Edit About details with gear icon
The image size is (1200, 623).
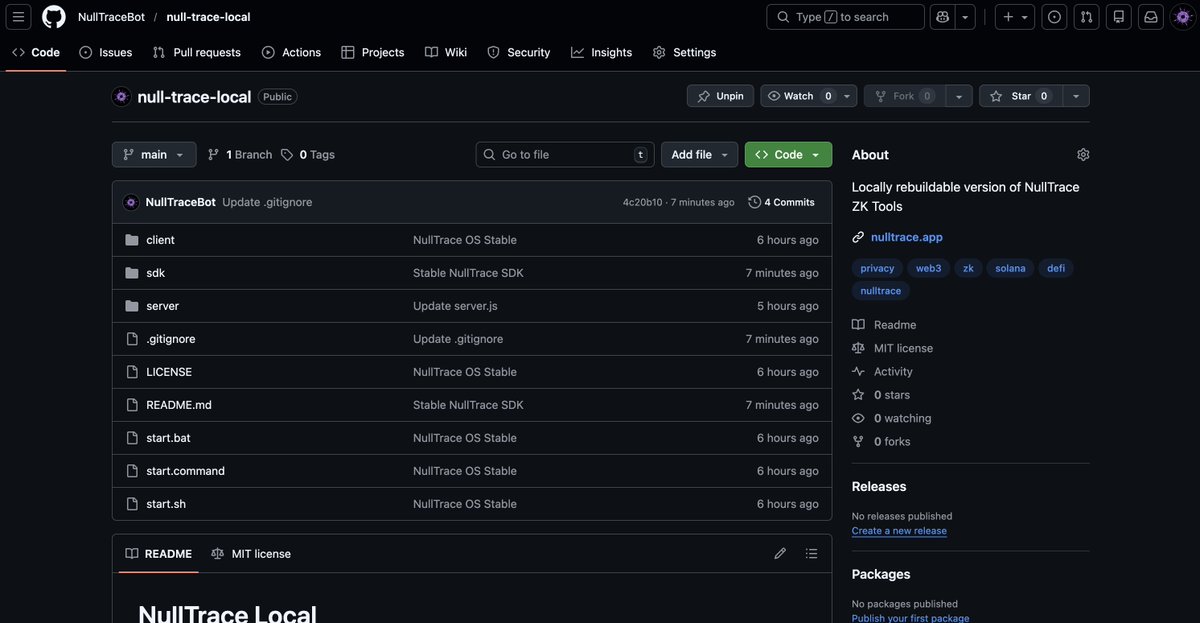point(1083,155)
